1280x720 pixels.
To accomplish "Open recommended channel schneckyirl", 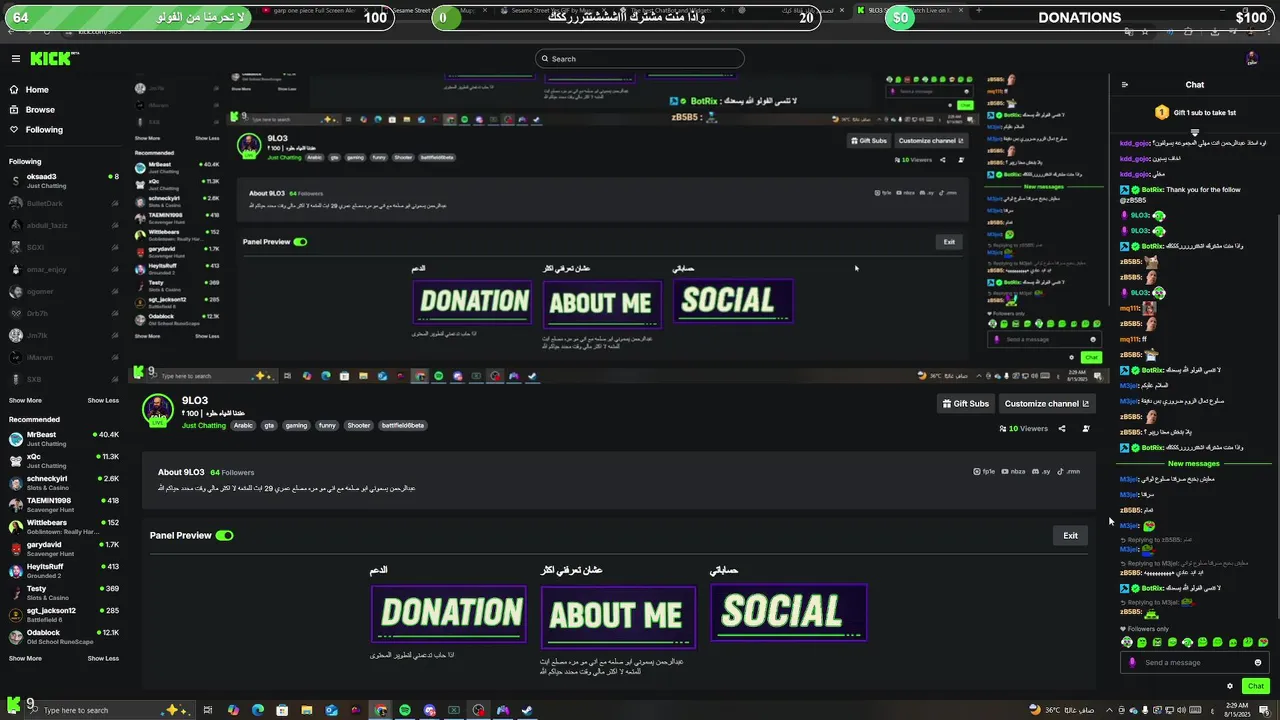I will pos(64,483).
